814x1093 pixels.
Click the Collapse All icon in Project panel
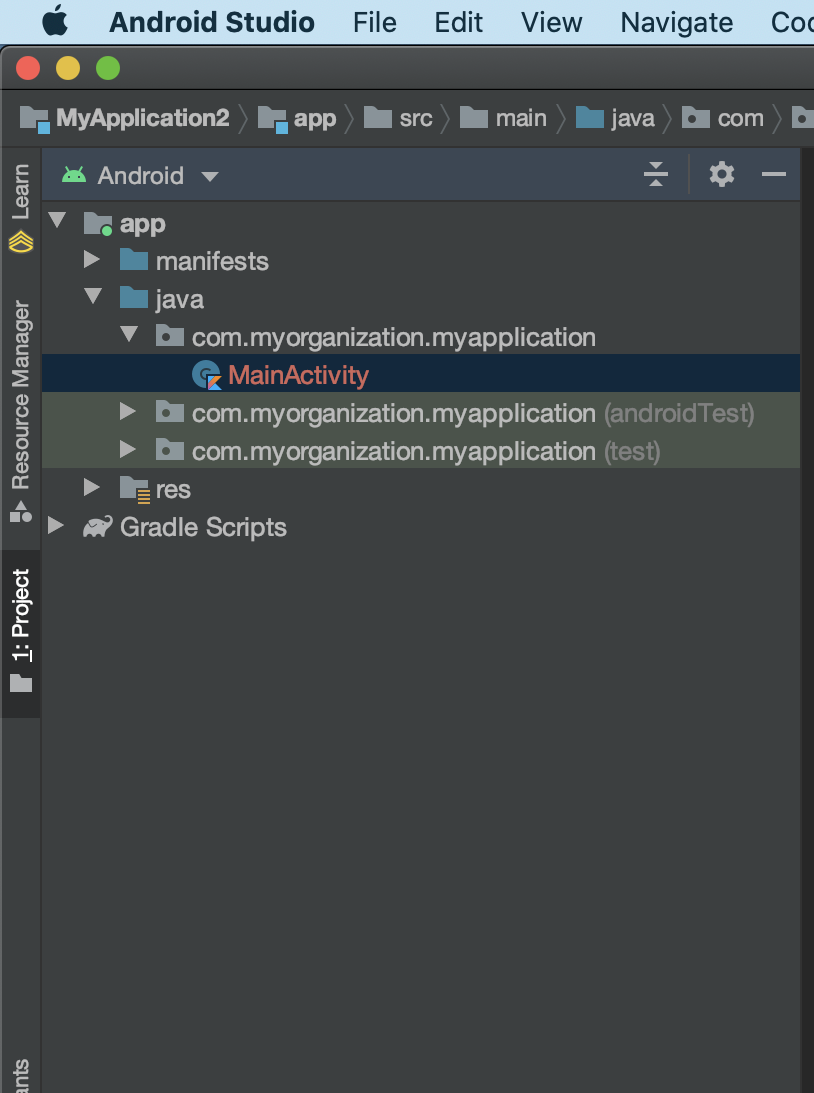click(655, 175)
